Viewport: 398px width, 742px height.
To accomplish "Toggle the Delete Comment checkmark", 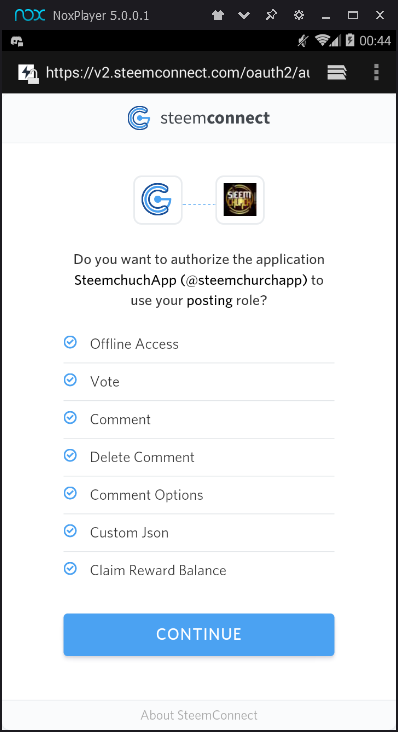I will tap(70, 455).
